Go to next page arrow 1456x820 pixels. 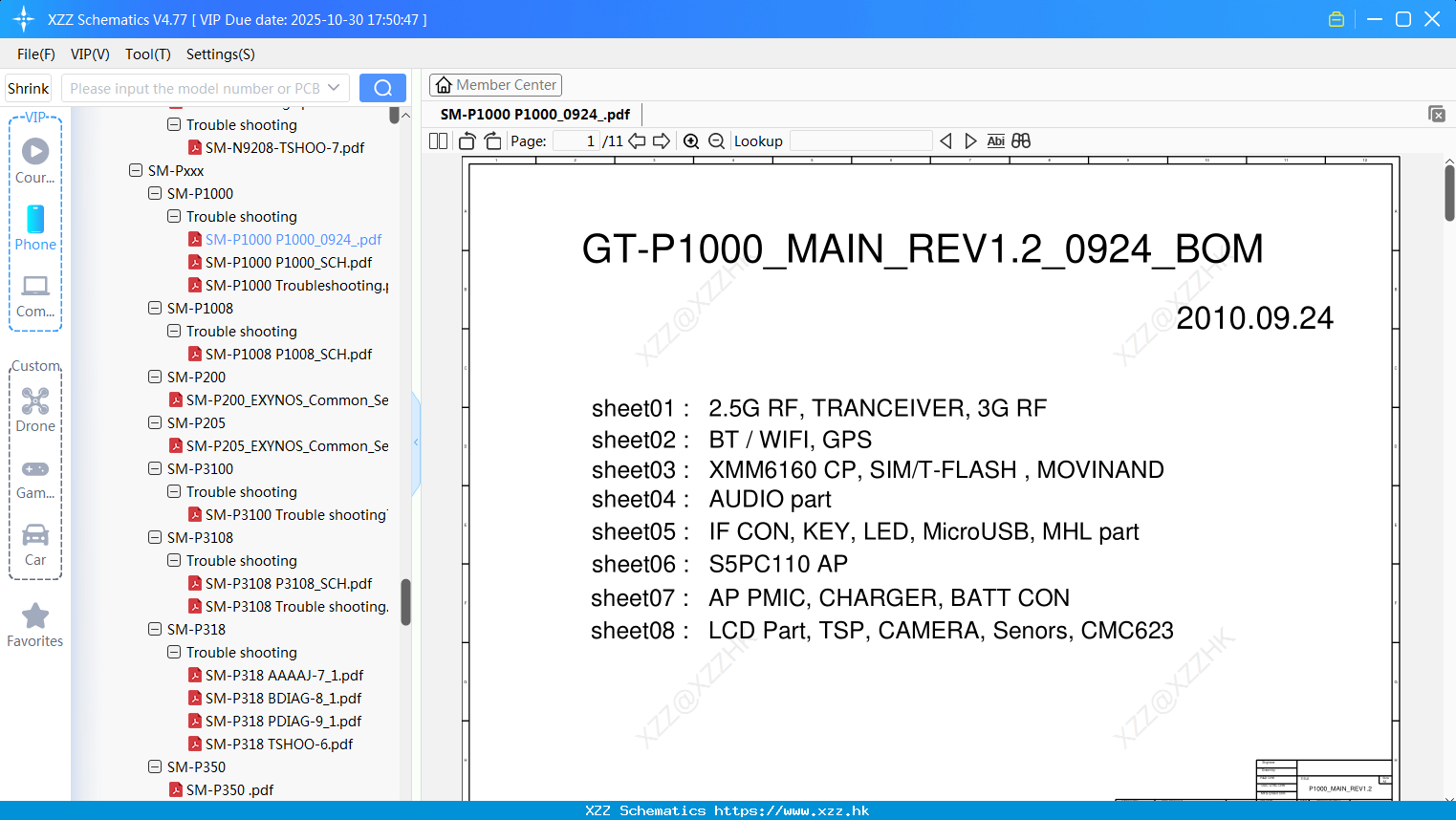[662, 140]
